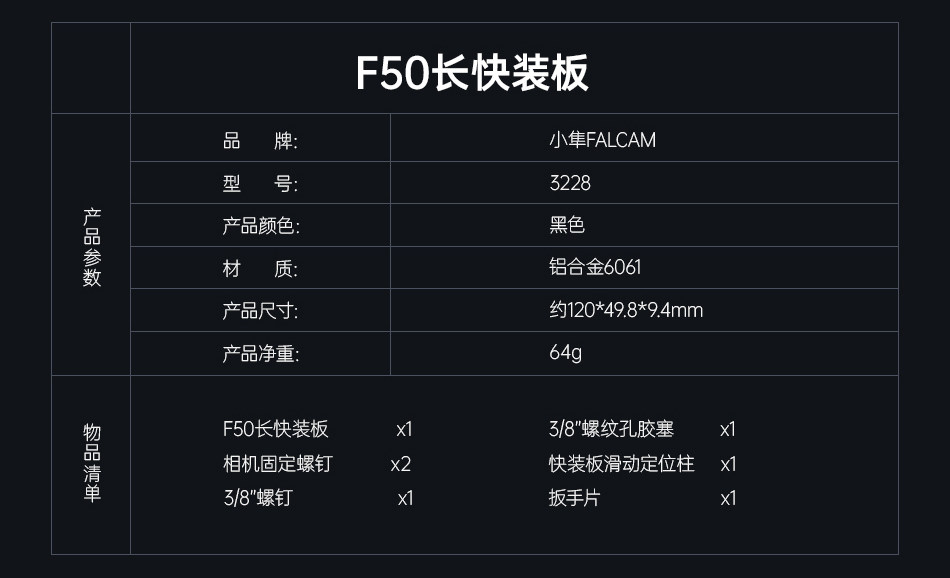The width and height of the screenshot is (950, 578).
Task: Select the model number 3228
Action: 569,184
